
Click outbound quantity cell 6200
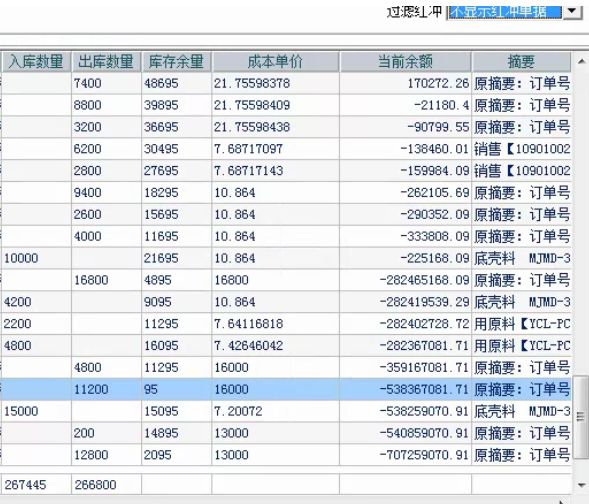[106, 149]
